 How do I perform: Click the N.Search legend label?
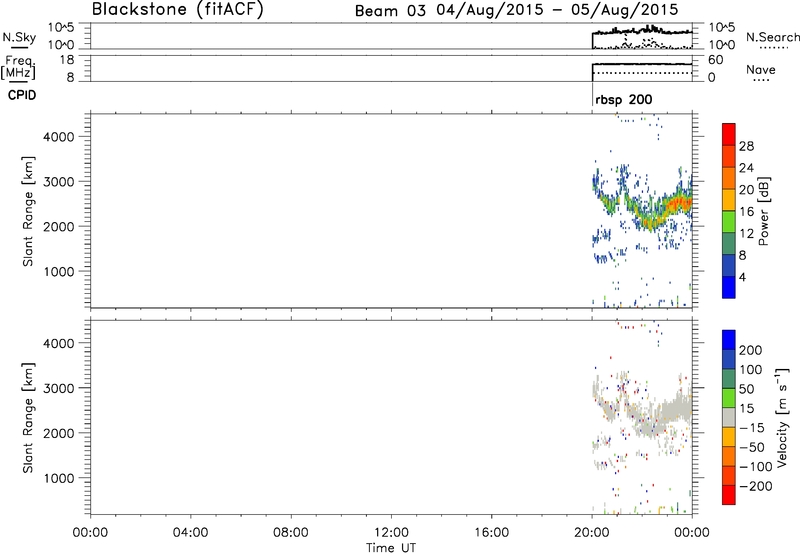click(x=772, y=37)
